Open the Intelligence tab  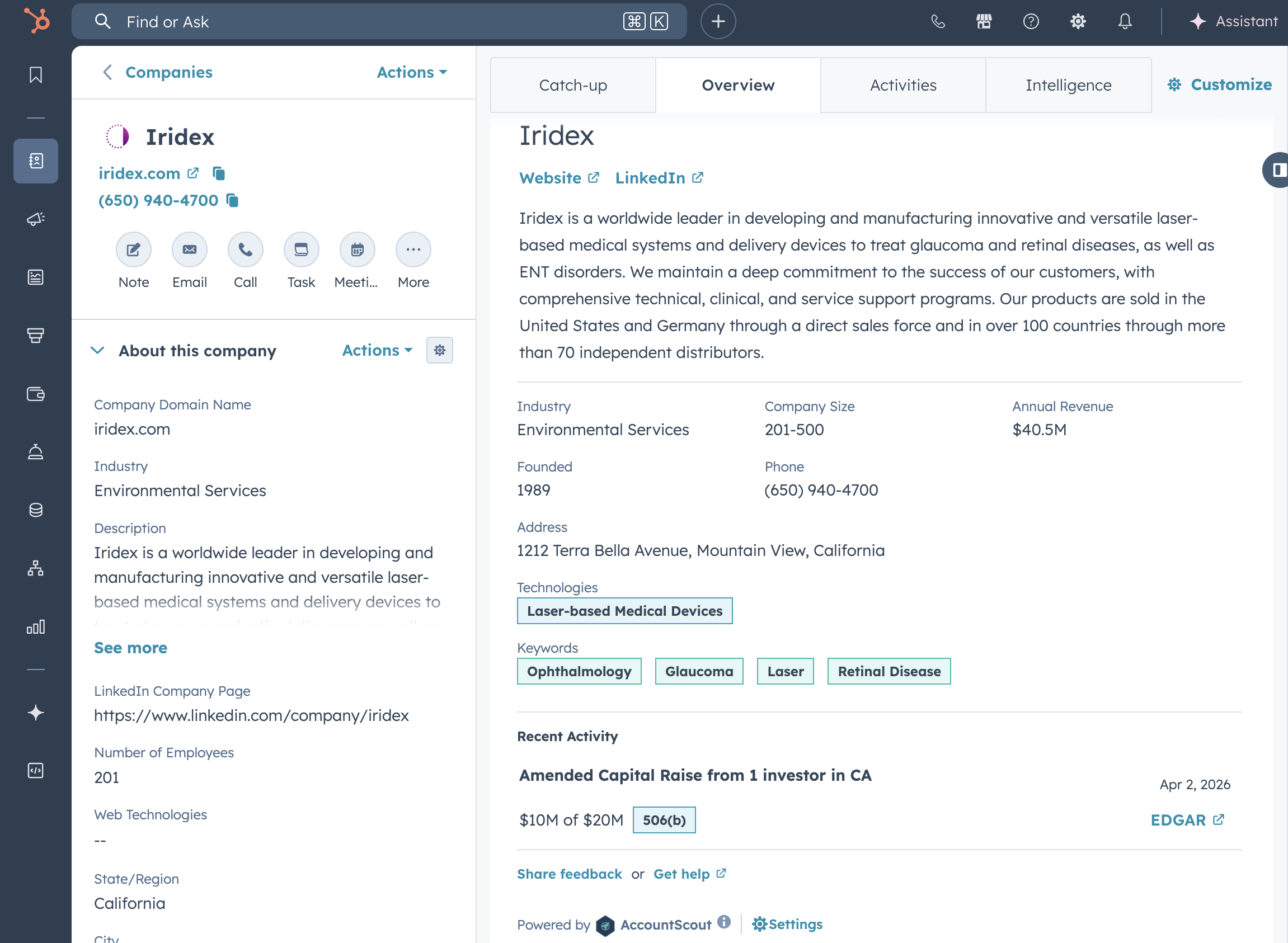(x=1068, y=84)
